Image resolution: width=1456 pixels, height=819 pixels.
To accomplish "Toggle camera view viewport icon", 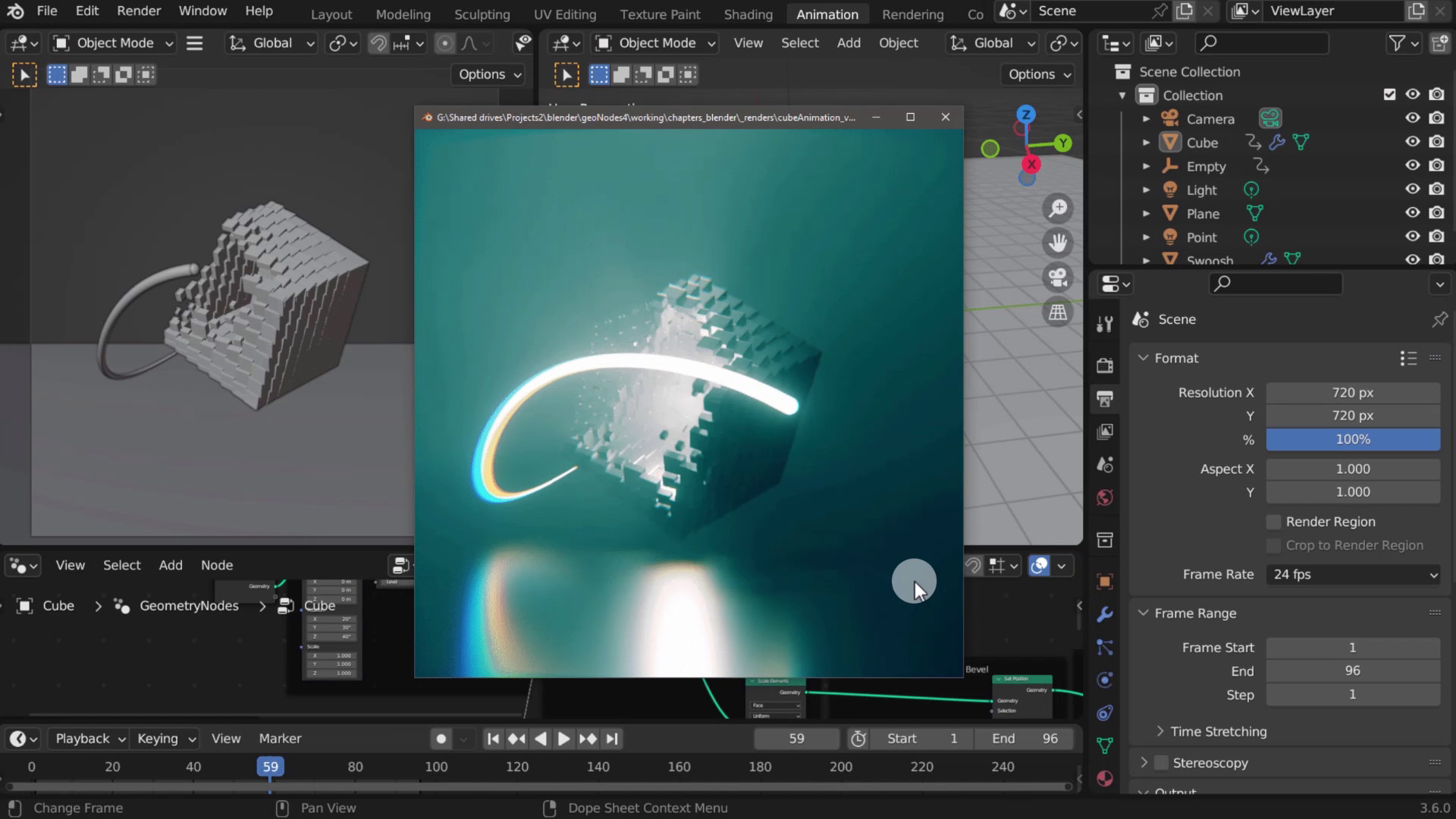I will point(1058,278).
